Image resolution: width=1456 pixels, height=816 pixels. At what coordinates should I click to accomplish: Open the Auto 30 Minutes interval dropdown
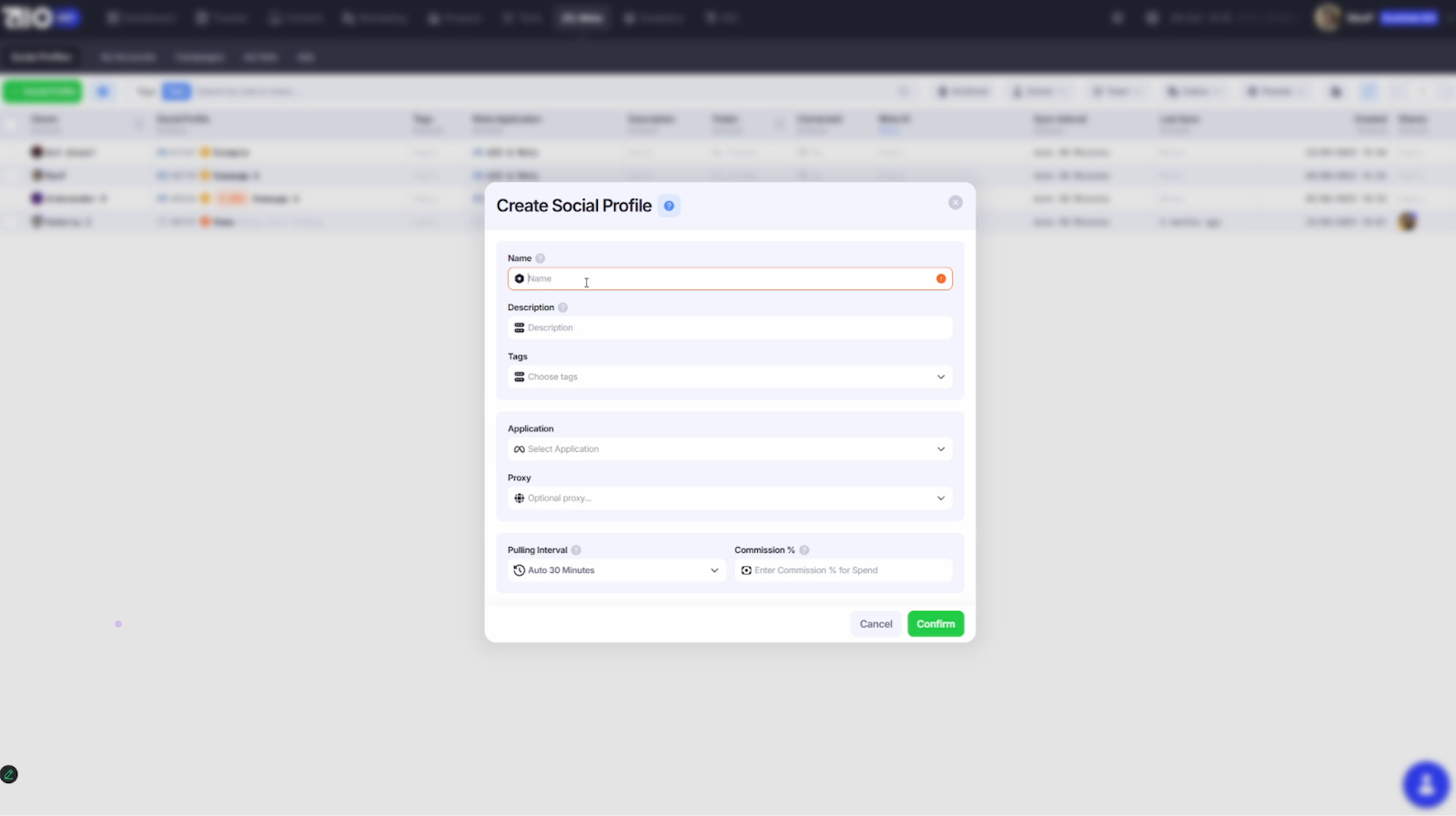tap(713, 570)
